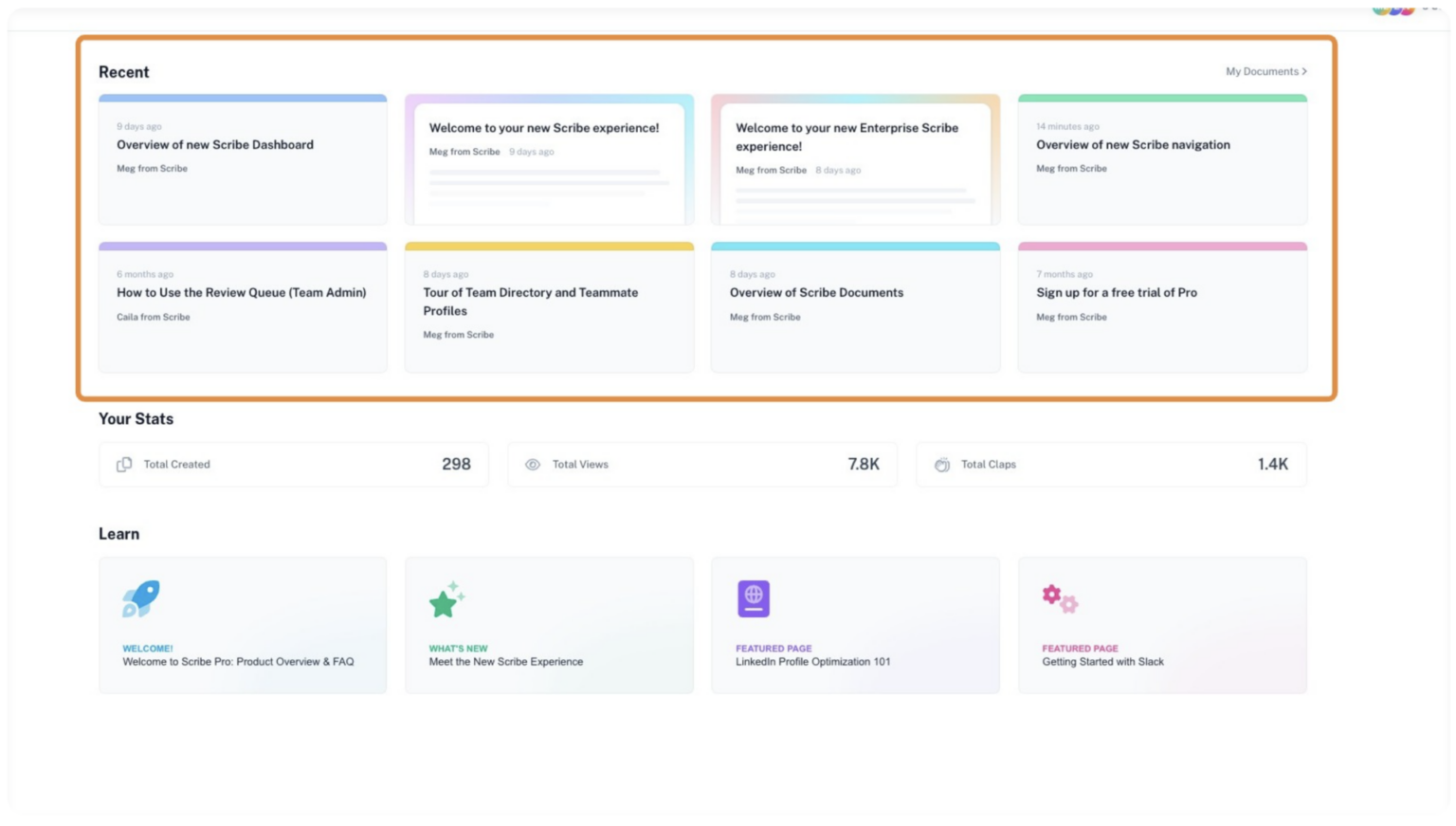This screenshot has width=1456, height=826.
Task: Select the Overview of new Scribe navigation card
Action: pyautogui.click(x=1162, y=159)
